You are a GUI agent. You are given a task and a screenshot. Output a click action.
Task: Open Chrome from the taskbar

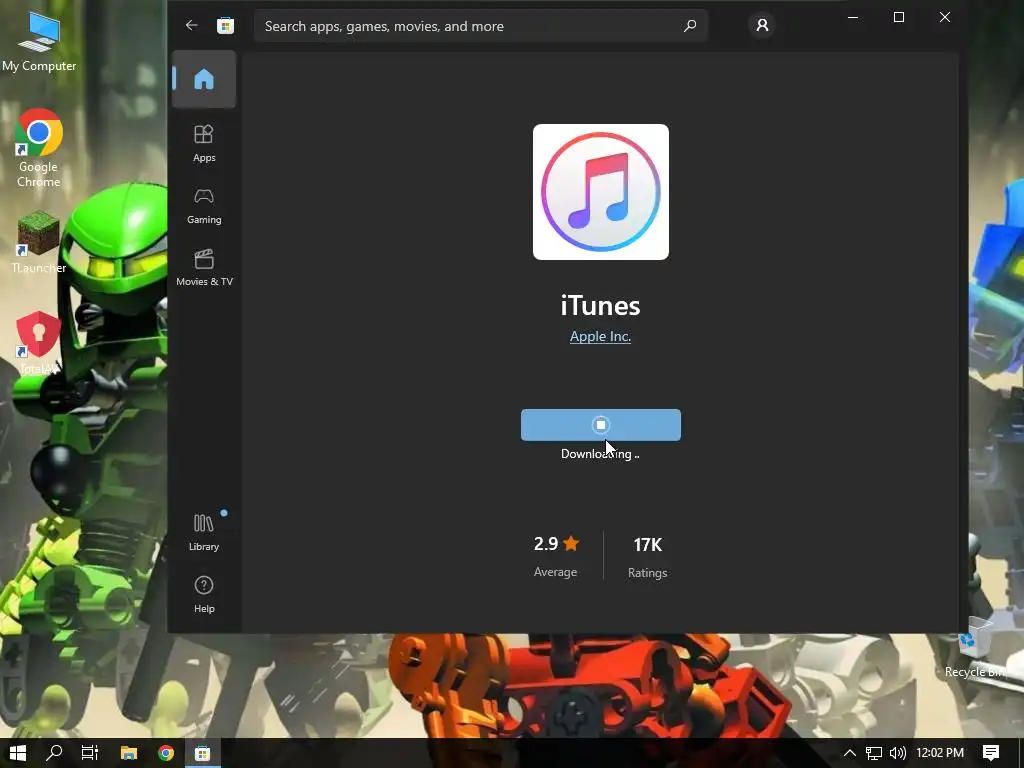(166, 753)
